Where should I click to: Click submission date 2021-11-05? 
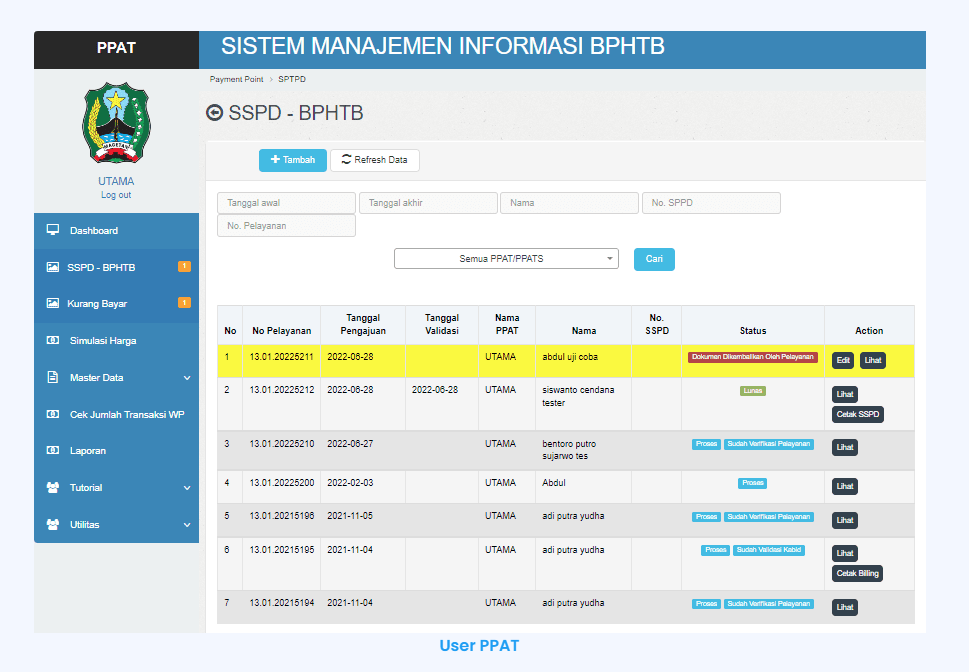[x=350, y=516]
